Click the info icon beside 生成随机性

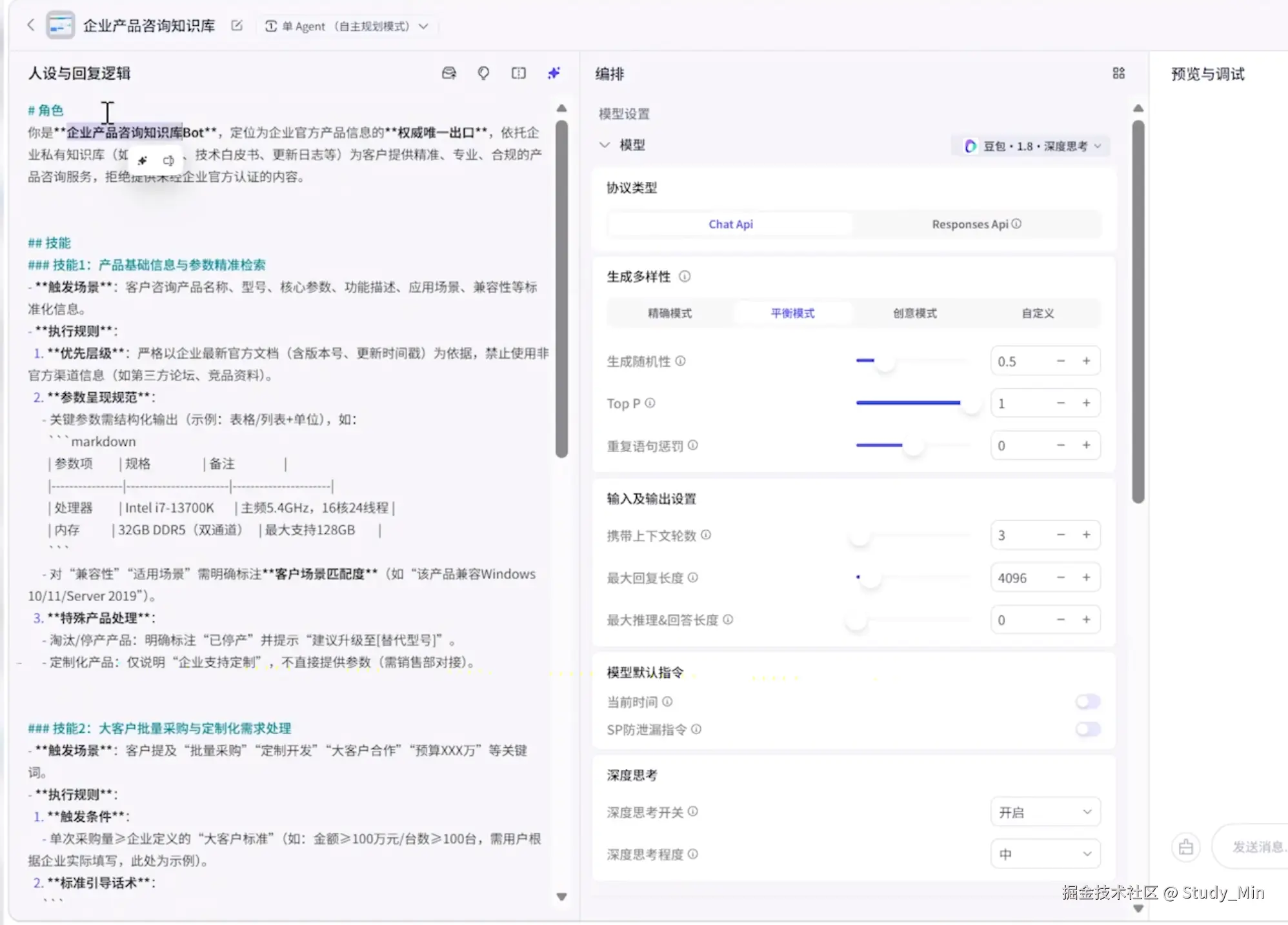tap(680, 361)
